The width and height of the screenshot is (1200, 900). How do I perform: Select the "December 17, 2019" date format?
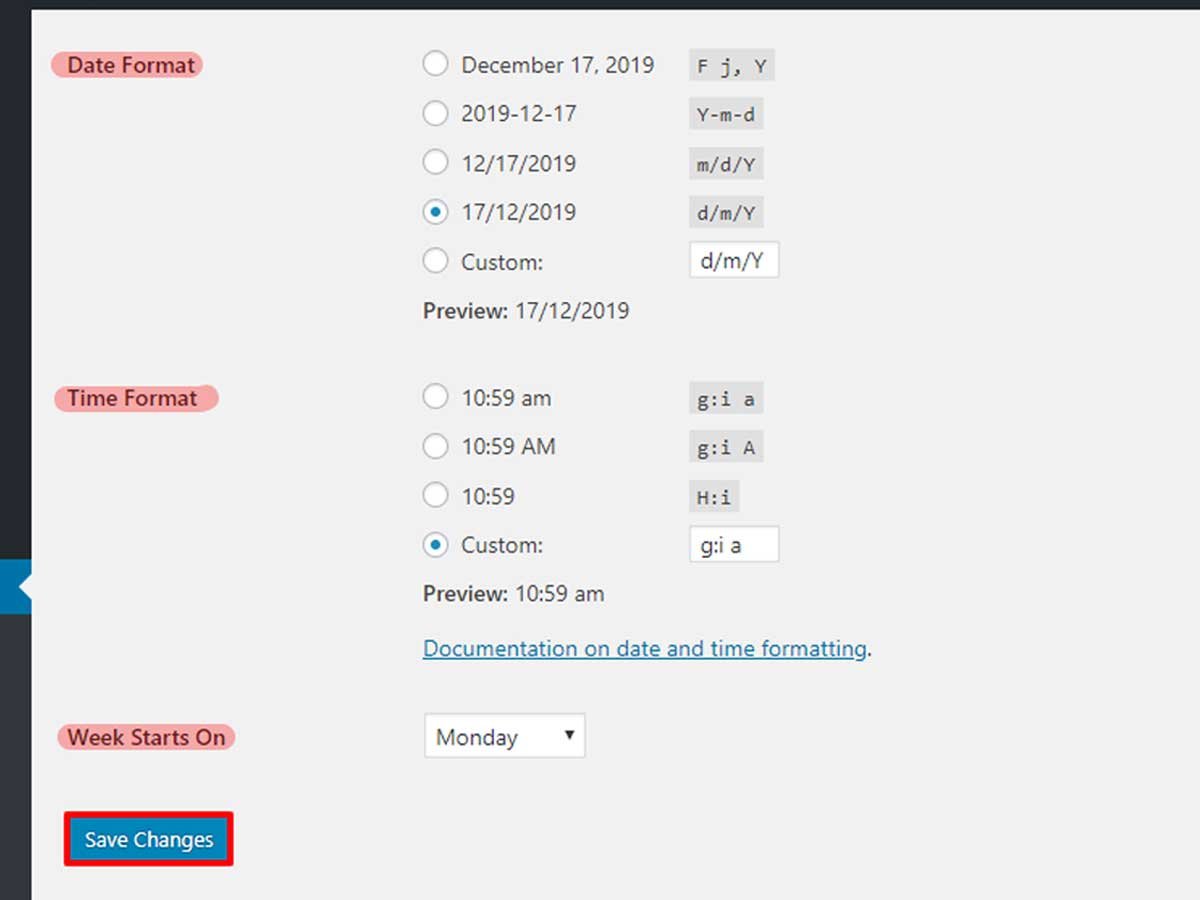(435, 63)
